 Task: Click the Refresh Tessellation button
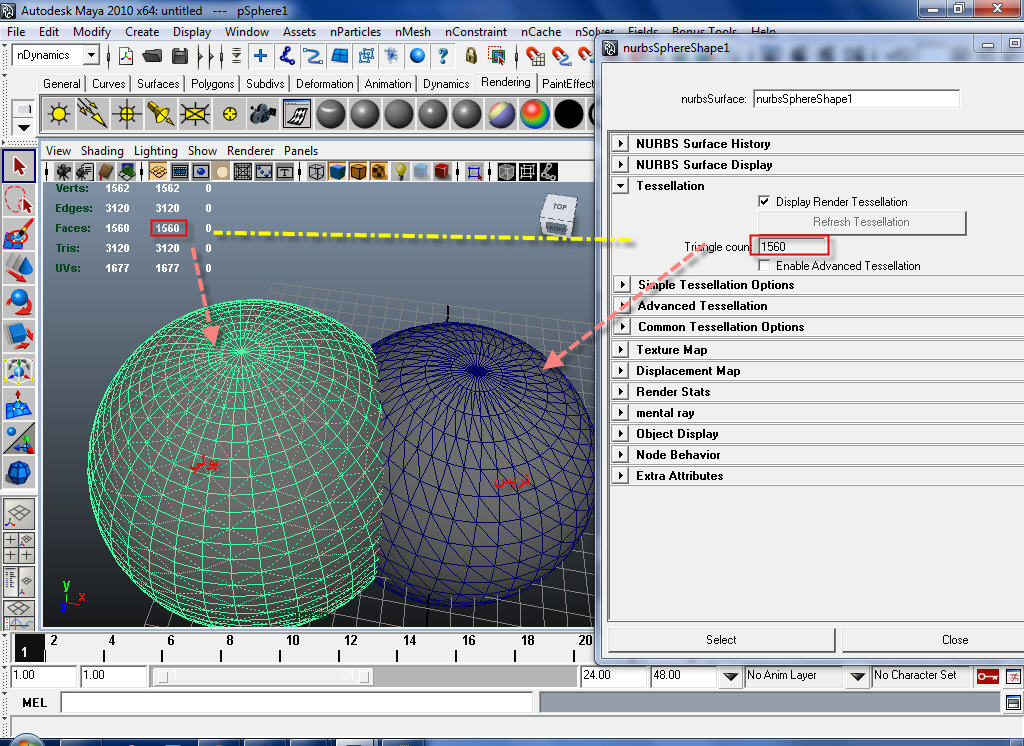click(x=861, y=222)
